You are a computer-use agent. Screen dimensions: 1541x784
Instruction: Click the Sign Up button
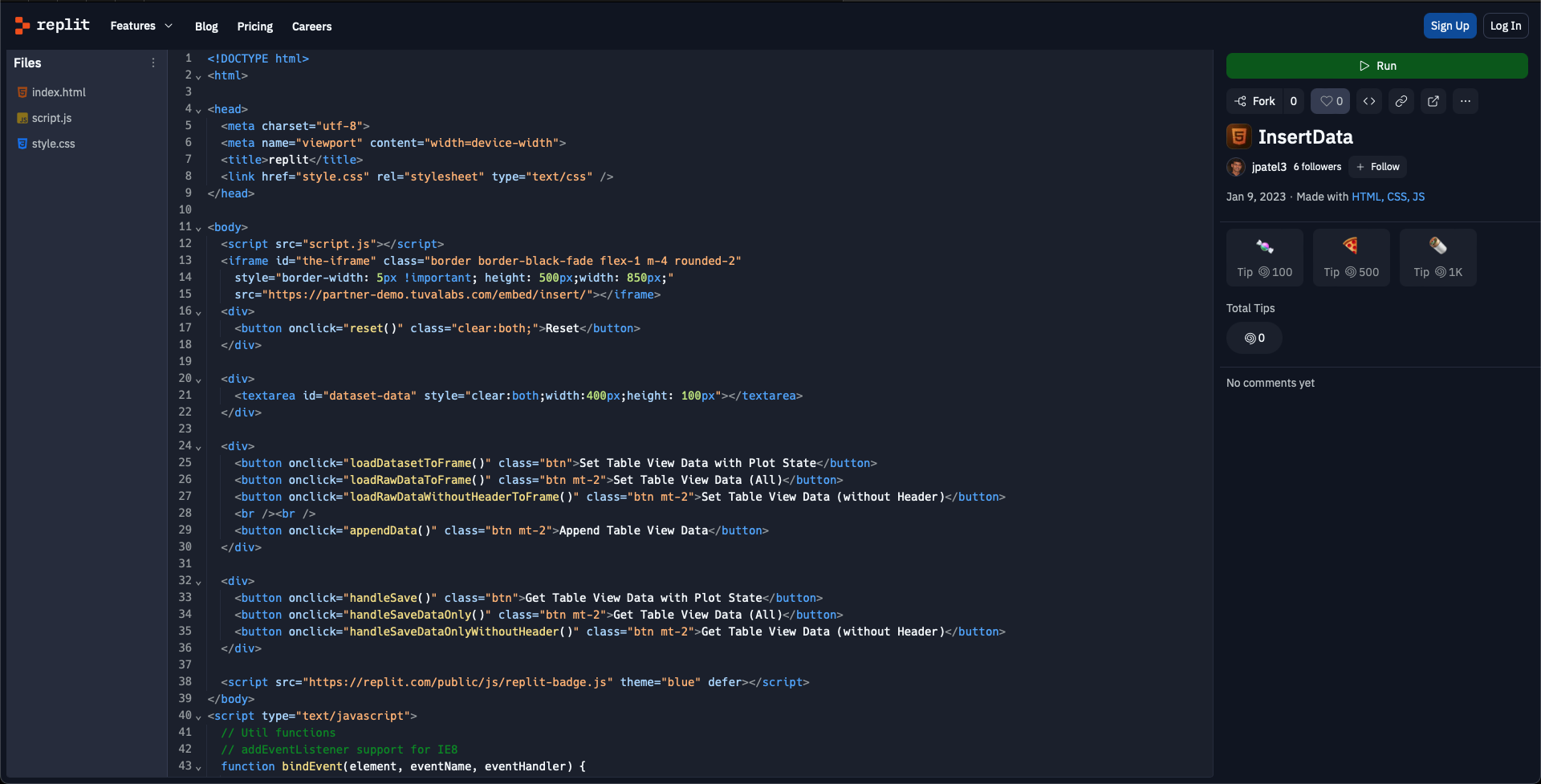tap(1450, 26)
